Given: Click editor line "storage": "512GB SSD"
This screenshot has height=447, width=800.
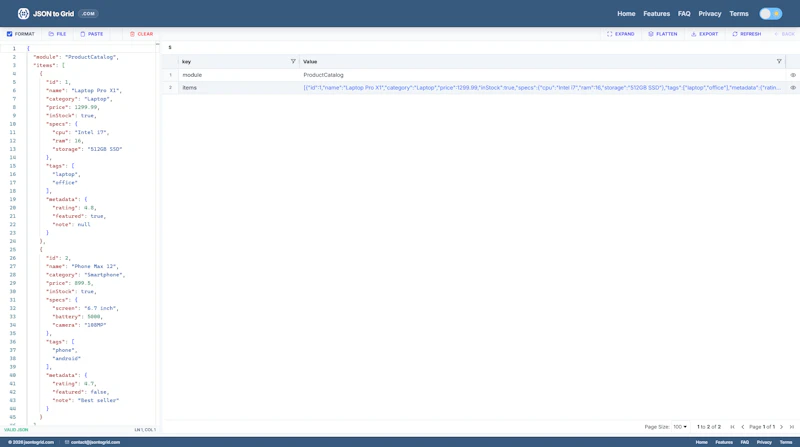Looking at the screenshot, I should [x=87, y=149].
